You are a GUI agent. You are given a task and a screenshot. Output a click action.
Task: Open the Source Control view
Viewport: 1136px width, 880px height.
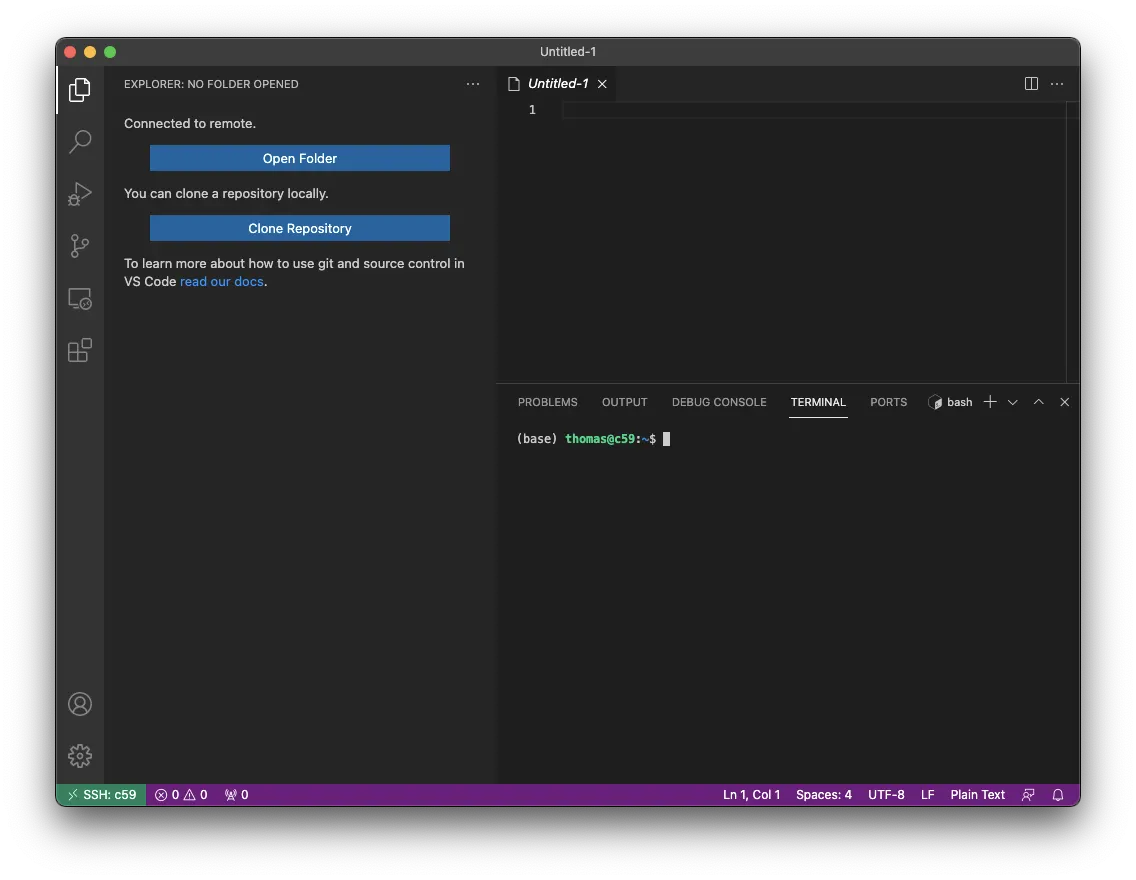(80, 246)
